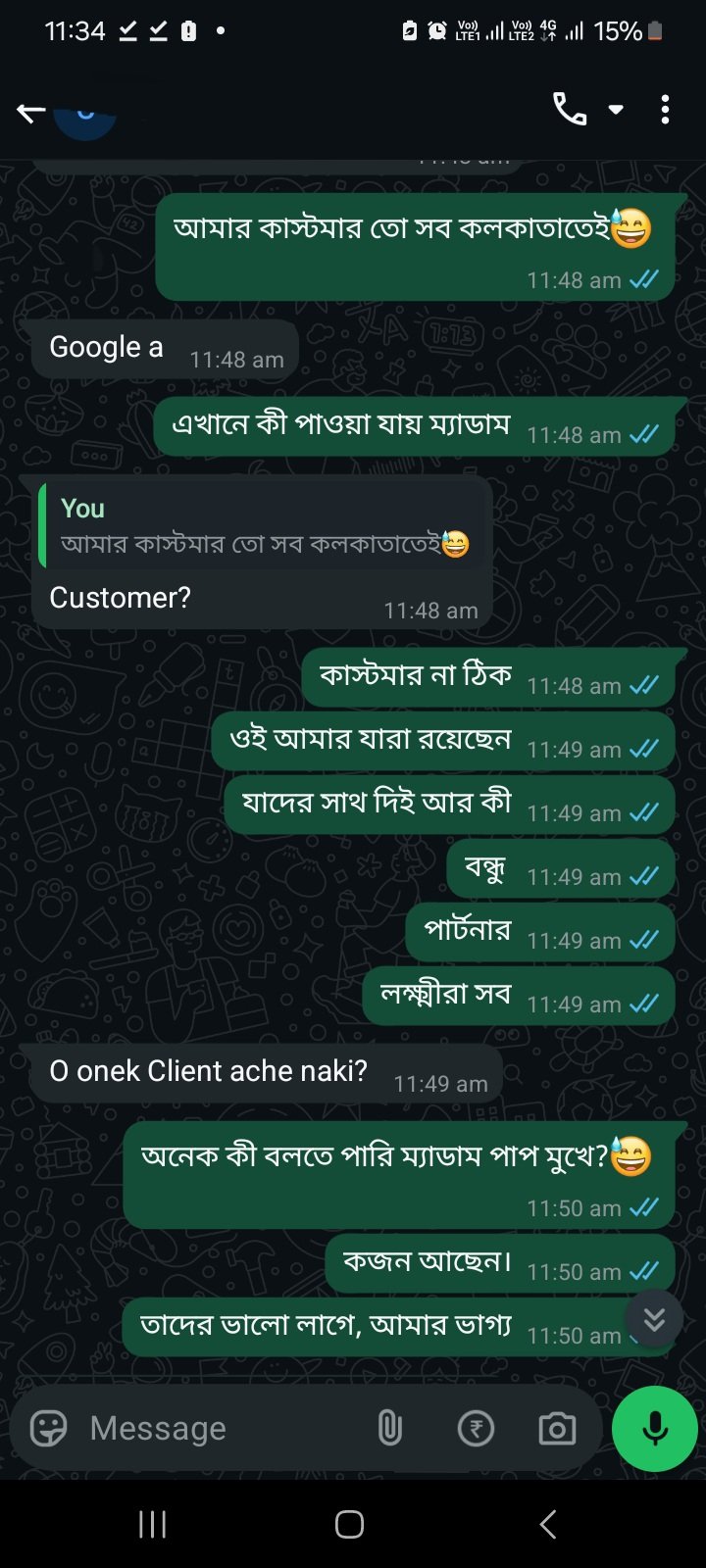Tap the Message input field
The image size is (706, 1568).
[221, 1428]
